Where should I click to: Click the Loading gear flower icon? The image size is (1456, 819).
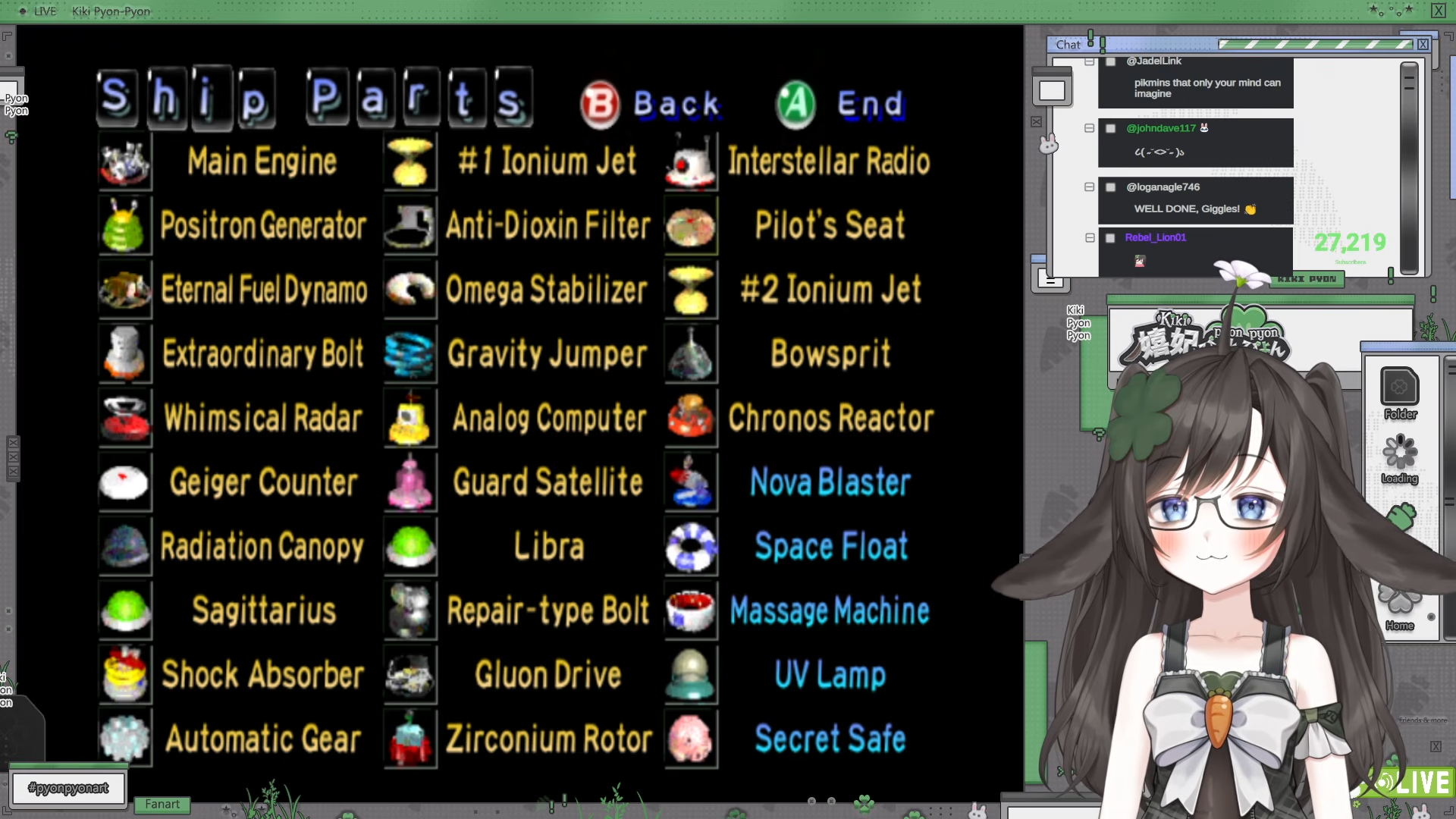[x=1399, y=452]
